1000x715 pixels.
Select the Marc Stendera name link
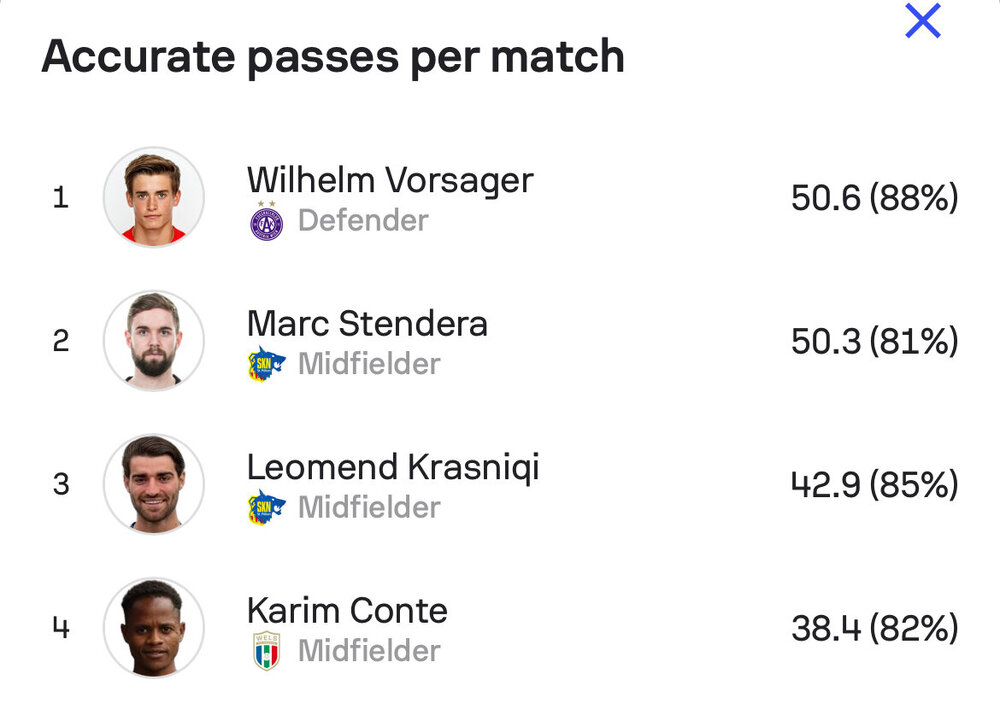pyautogui.click(x=367, y=323)
